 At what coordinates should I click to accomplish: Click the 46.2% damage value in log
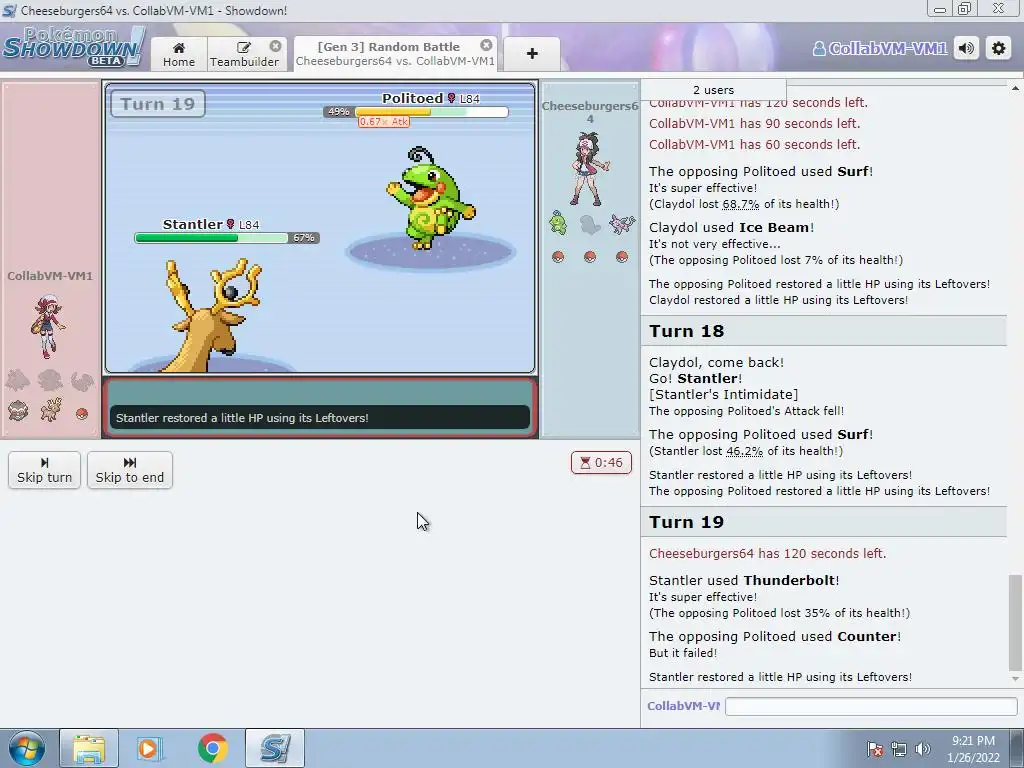click(744, 451)
